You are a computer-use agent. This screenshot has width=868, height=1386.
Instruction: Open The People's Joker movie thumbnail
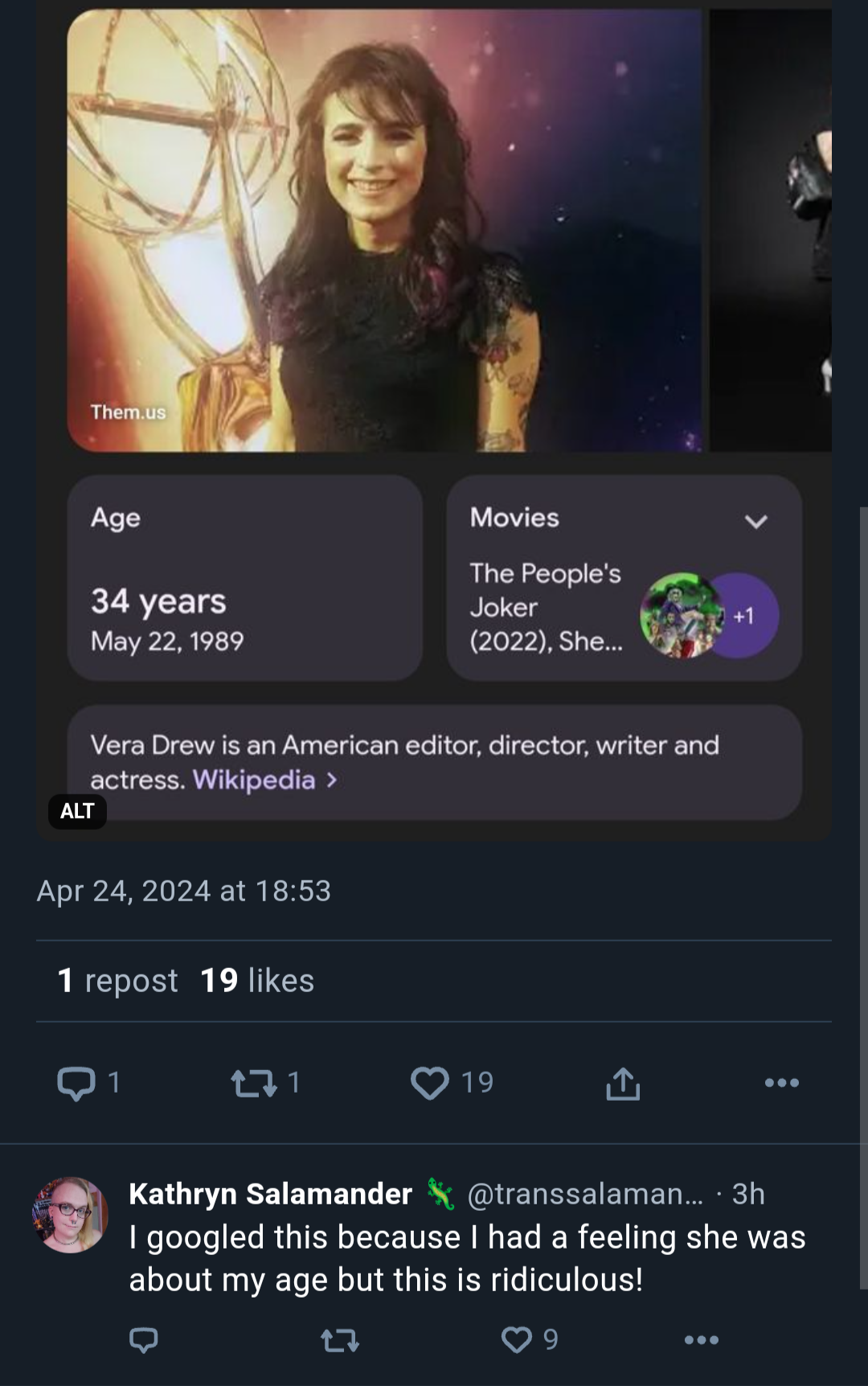680,616
